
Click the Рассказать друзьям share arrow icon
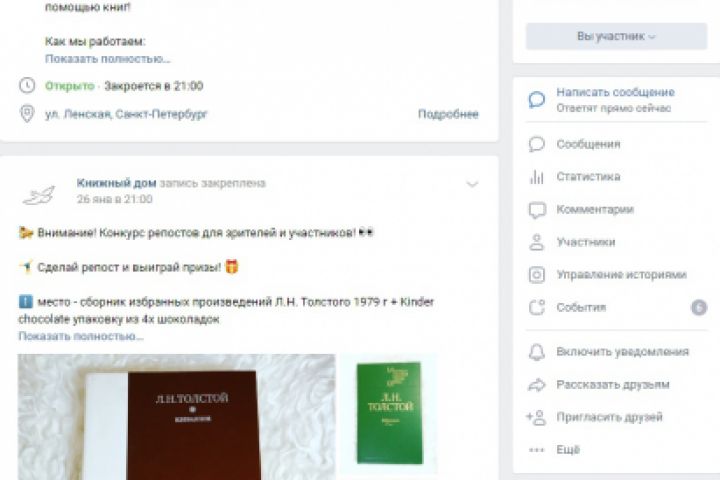(536, 385)
